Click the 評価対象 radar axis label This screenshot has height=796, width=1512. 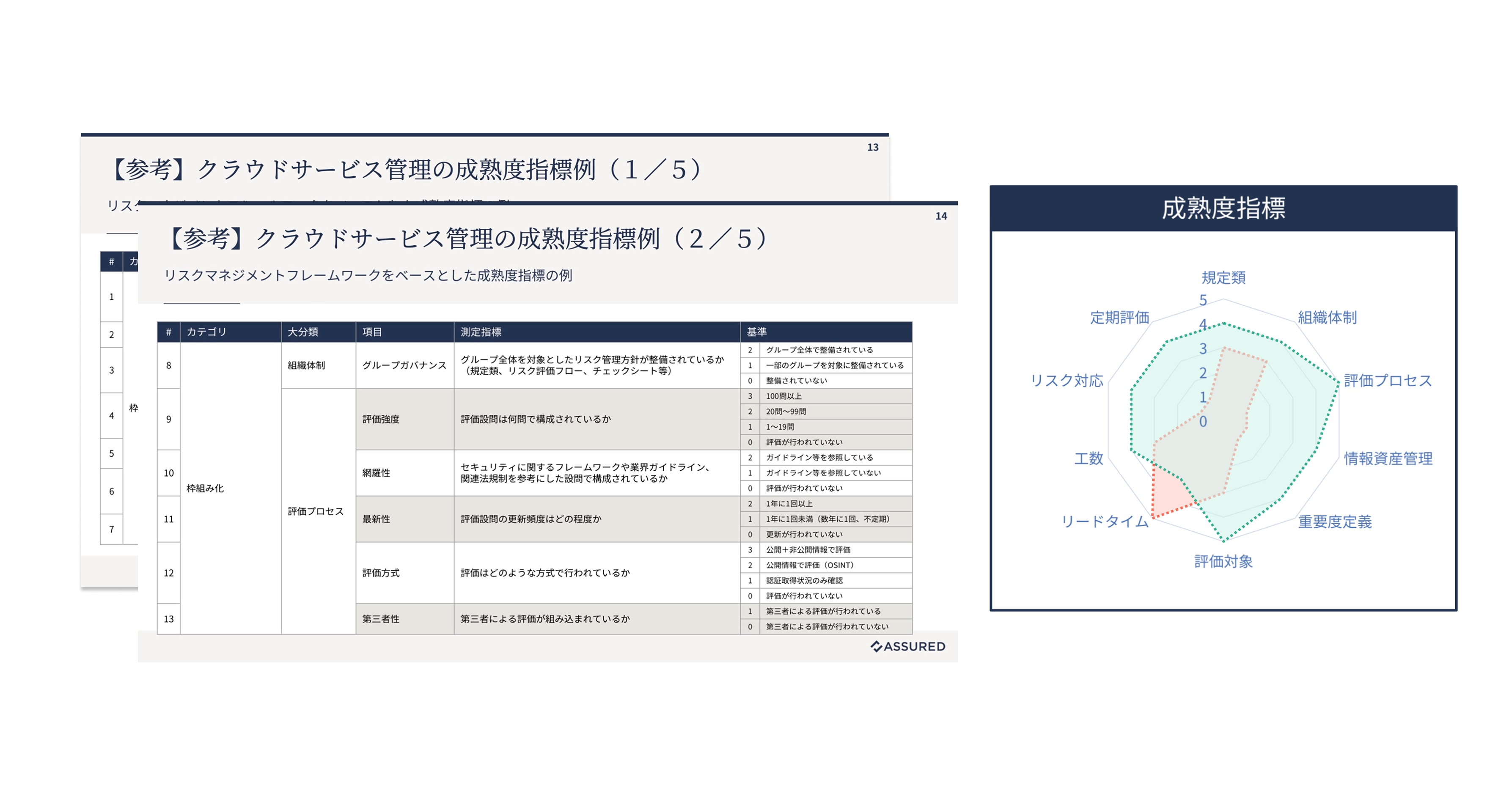(x=1223, y=562)
